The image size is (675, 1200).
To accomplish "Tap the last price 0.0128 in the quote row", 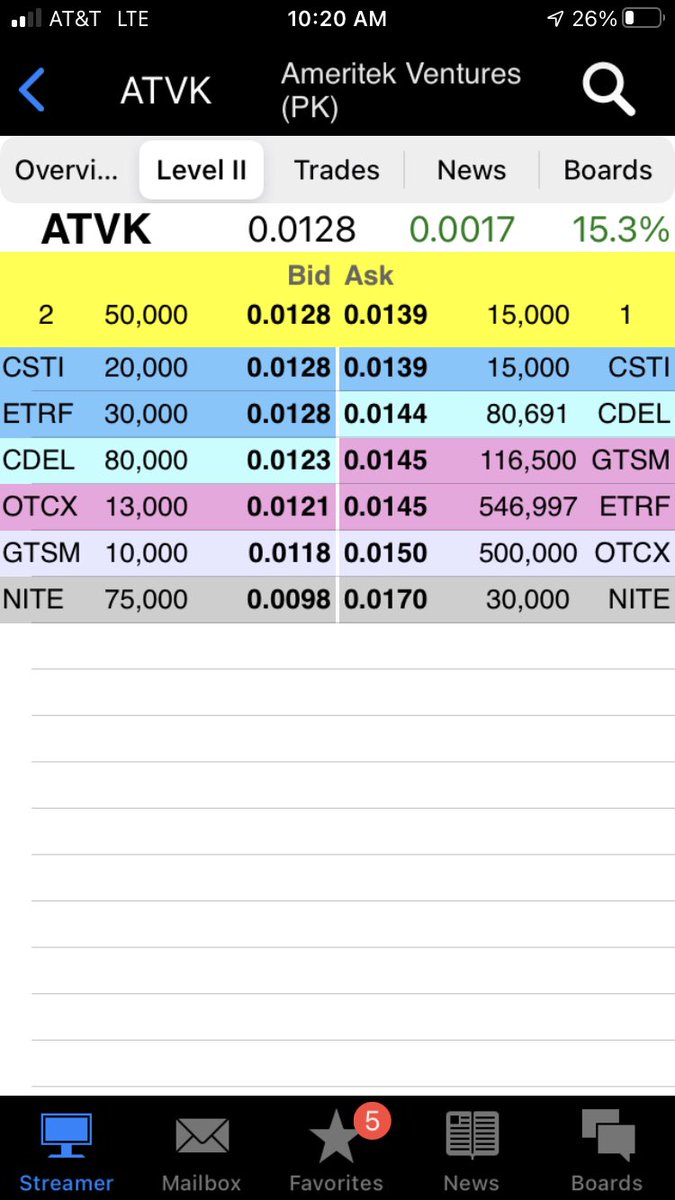I will [x=302, y=230].
